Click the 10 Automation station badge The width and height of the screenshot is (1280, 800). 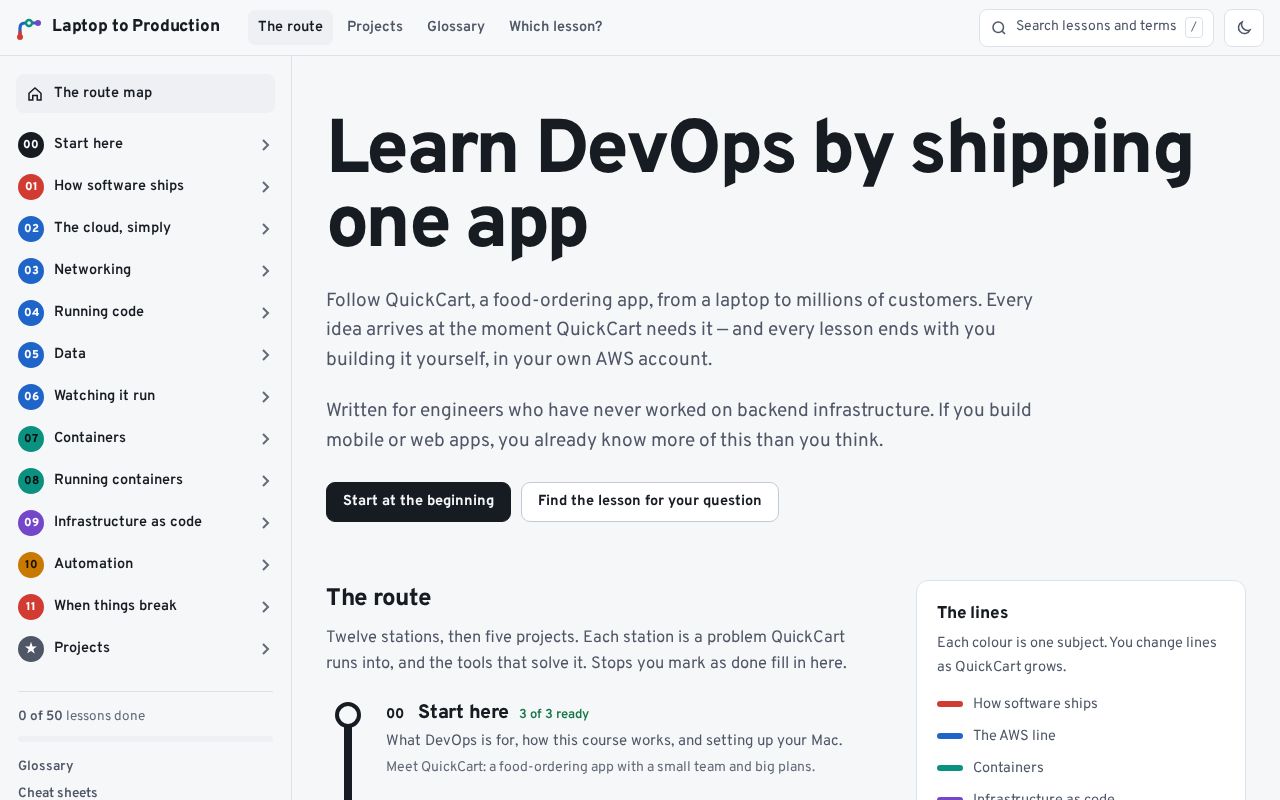click(31, 565)
